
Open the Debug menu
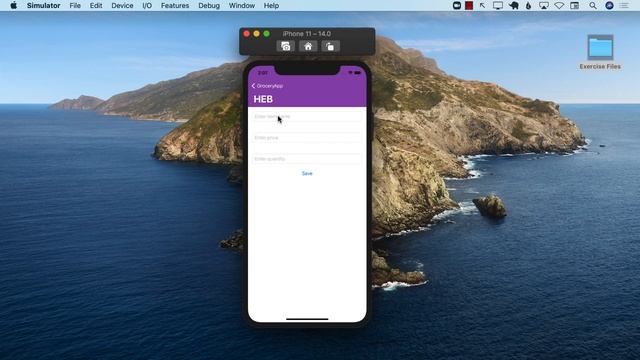pos(209,6)
